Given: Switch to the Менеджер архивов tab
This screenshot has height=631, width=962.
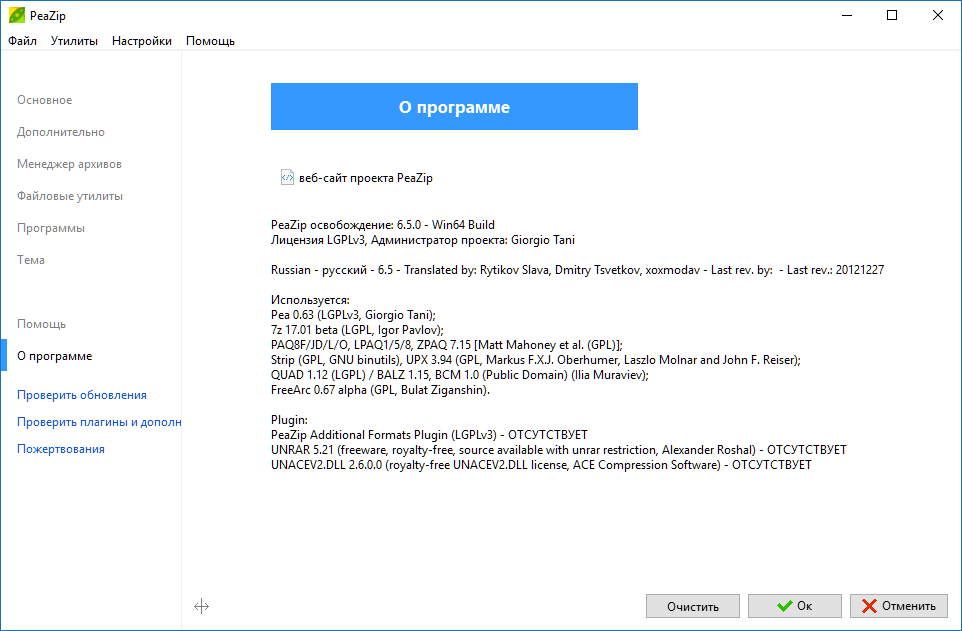Looking at the screenshot, I should [x=69, y=164].
